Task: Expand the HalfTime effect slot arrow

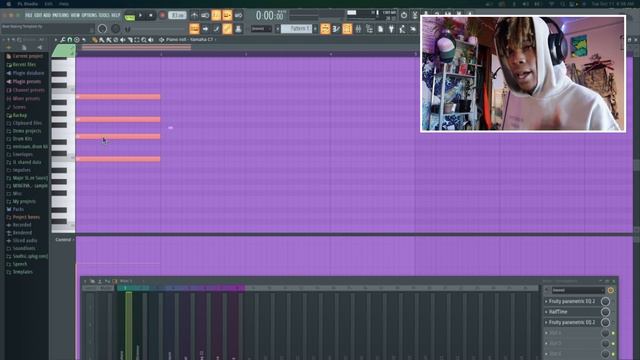Action: point(546,312)
